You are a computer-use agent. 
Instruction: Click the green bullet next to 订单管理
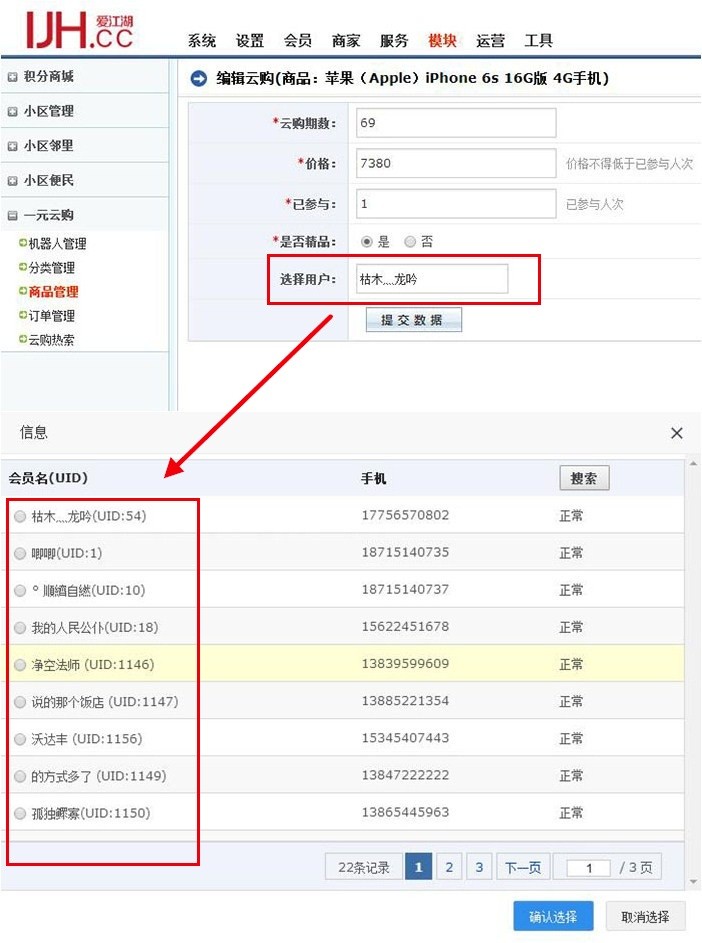(23, 315)
